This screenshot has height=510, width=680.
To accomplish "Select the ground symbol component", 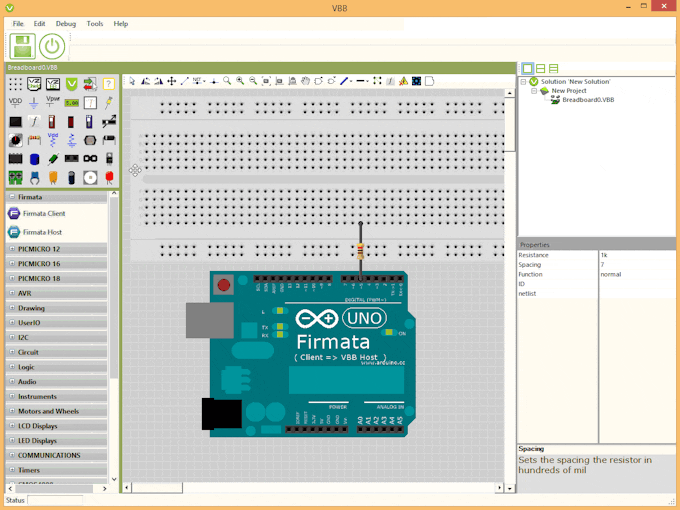I will tap(34, 102).
